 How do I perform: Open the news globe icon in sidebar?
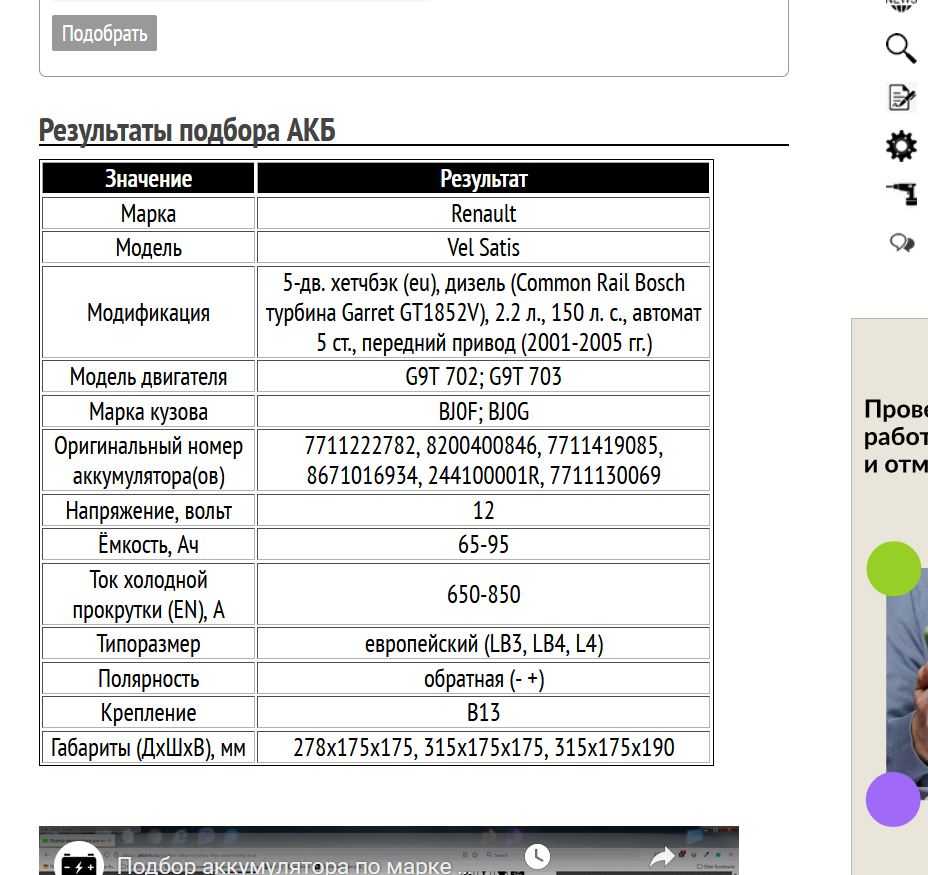901,5
